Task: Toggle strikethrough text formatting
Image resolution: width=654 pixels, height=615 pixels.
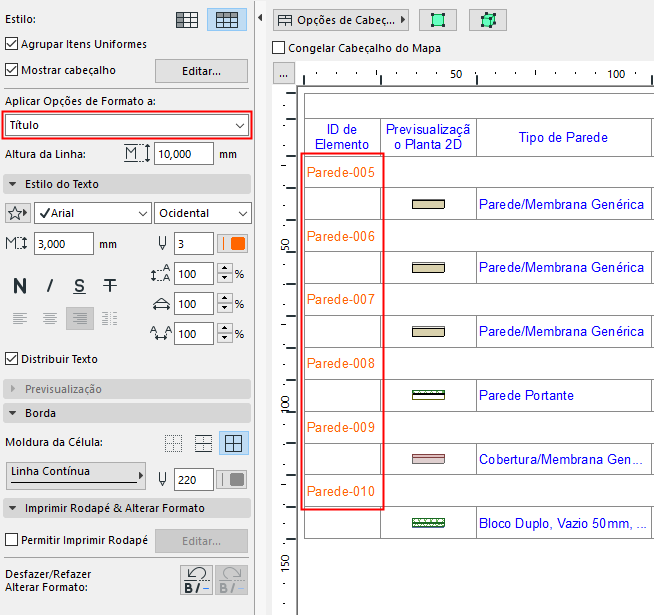Action: [110, 286]
